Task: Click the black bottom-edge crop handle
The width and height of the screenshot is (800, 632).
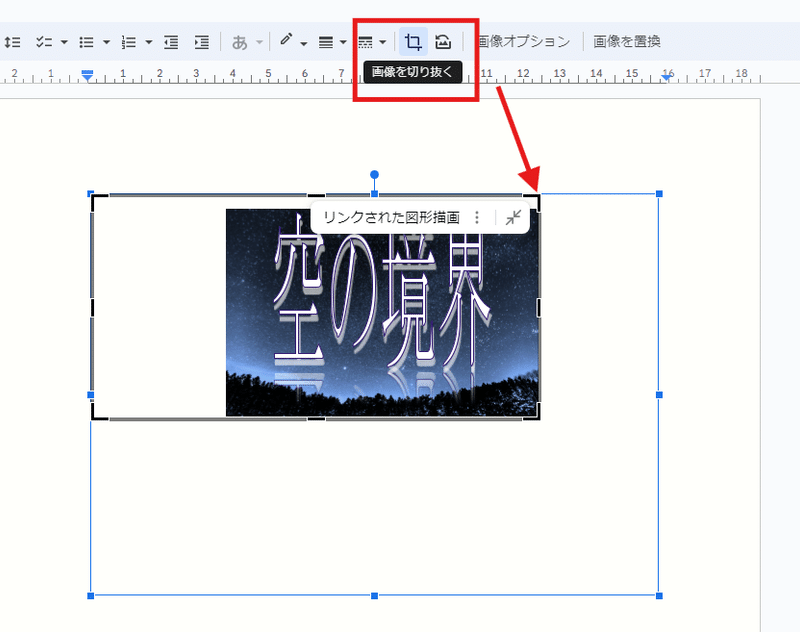Action: point(316,419)
